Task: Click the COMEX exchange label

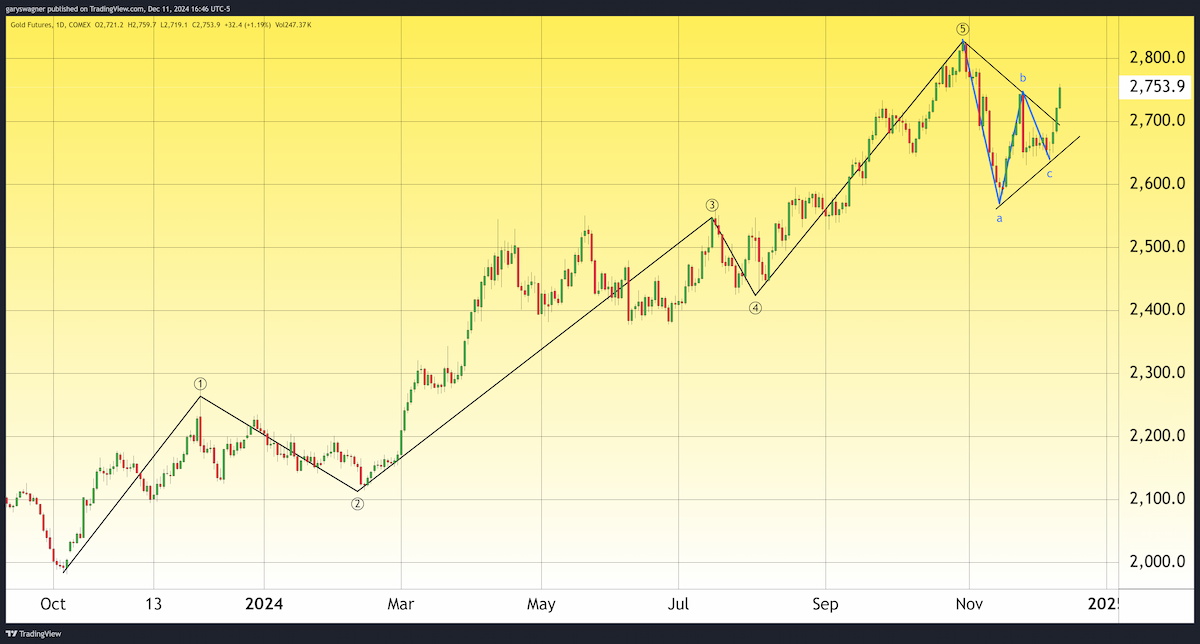Action: point(79,23)
